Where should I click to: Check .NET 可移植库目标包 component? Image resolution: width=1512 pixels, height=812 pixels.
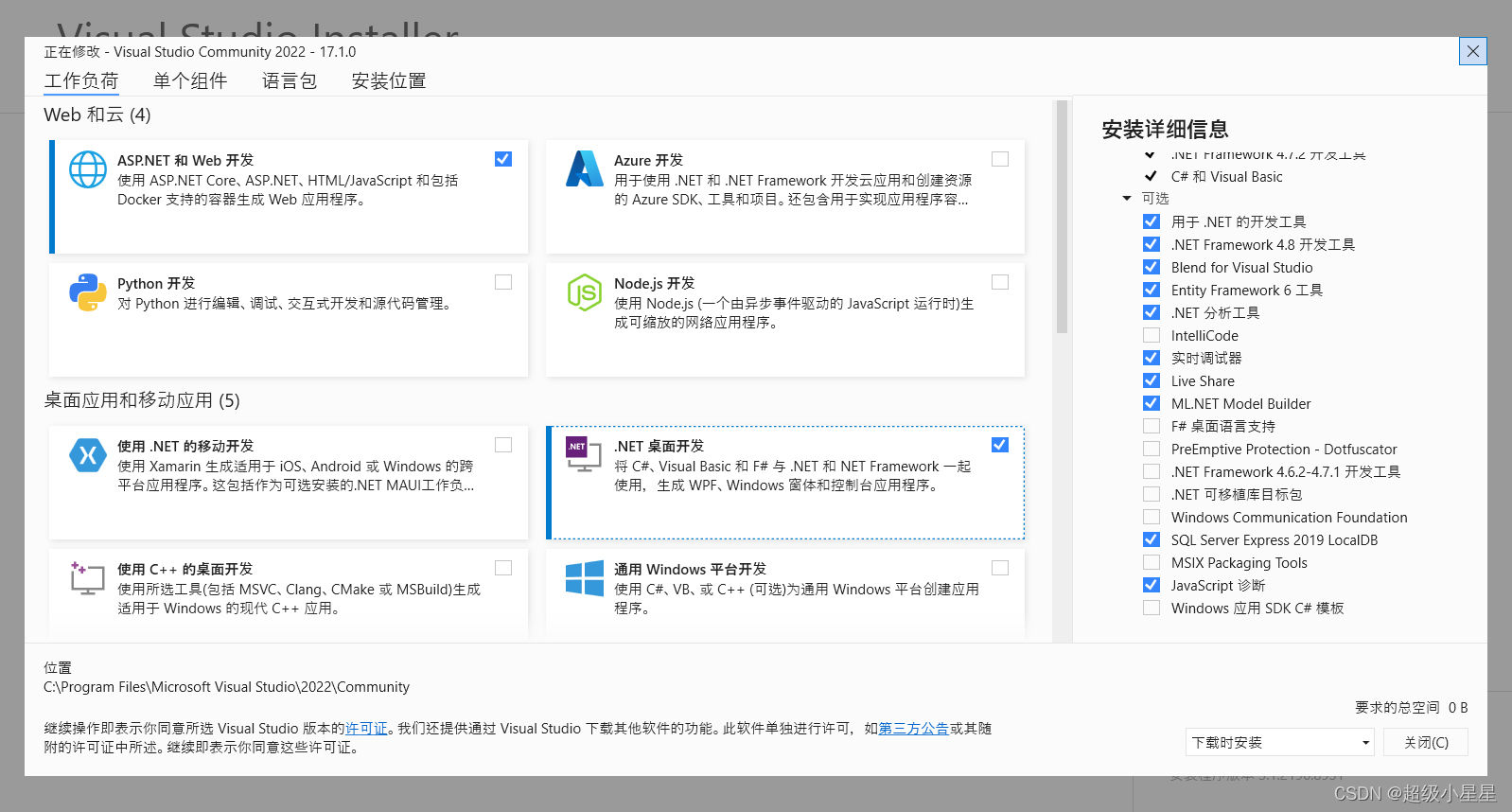click(1152, 494)
